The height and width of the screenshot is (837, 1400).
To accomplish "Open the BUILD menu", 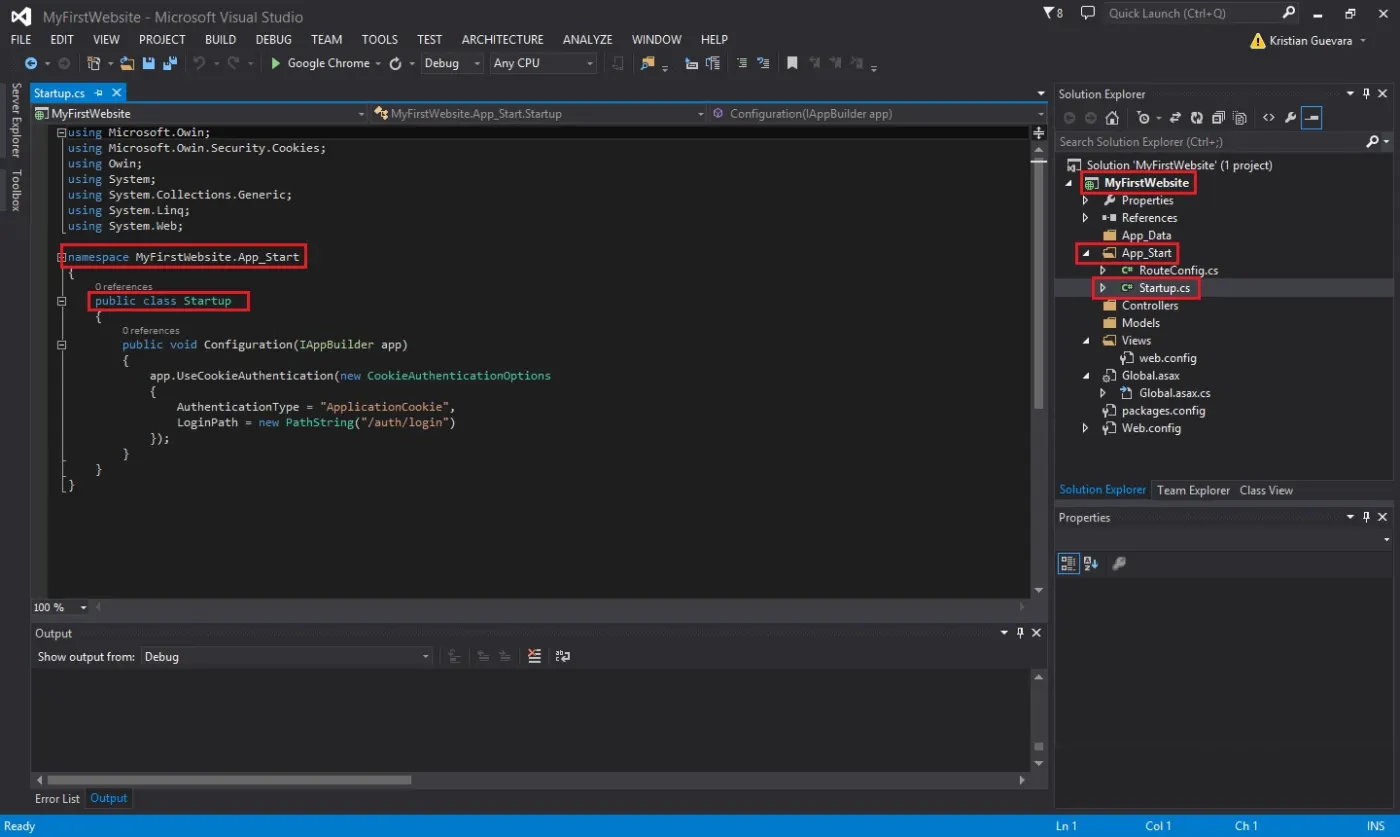I will click(x=220, y=40).
